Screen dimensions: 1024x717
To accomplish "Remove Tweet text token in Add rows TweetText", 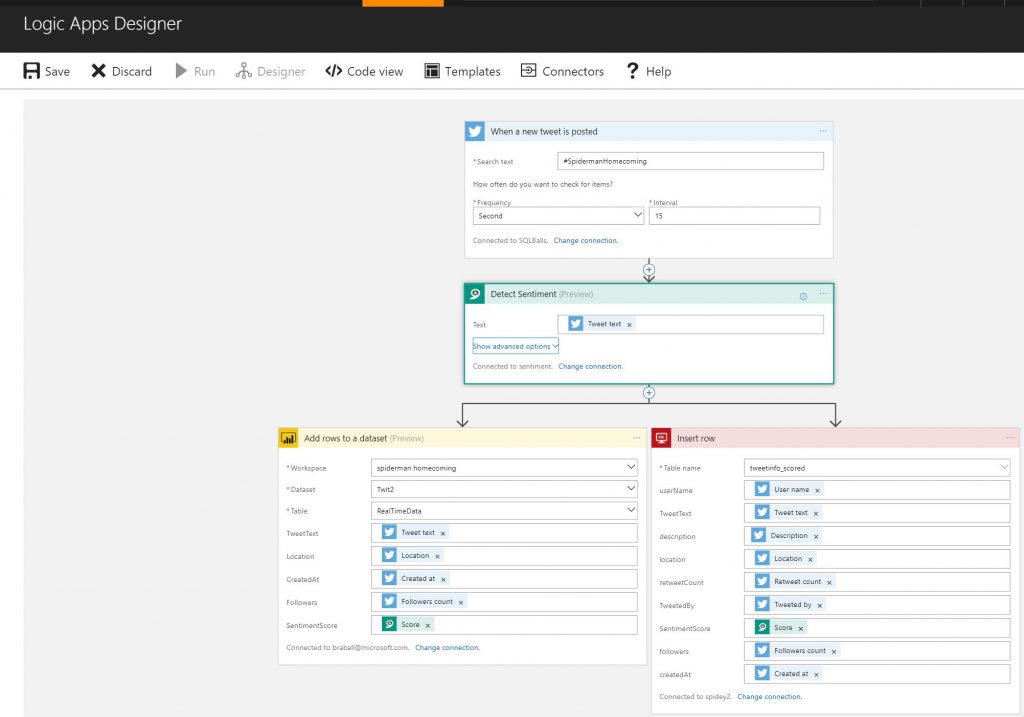I will tap(443, 534).
